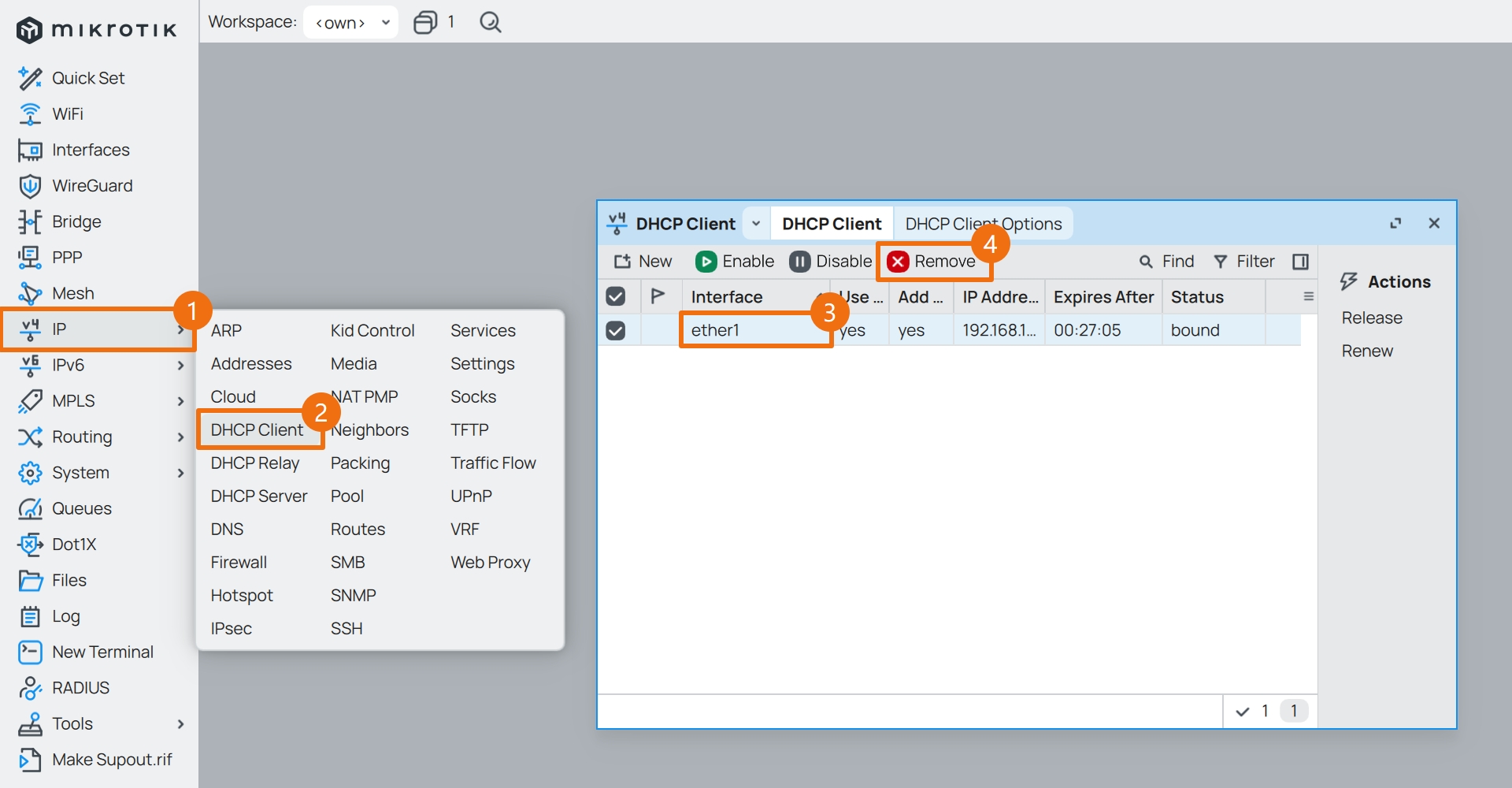Image resolution: width=1512 pixels, height=788 pixels.
Task: Close the DHCP Client window
Action: tap(1434, 224)
